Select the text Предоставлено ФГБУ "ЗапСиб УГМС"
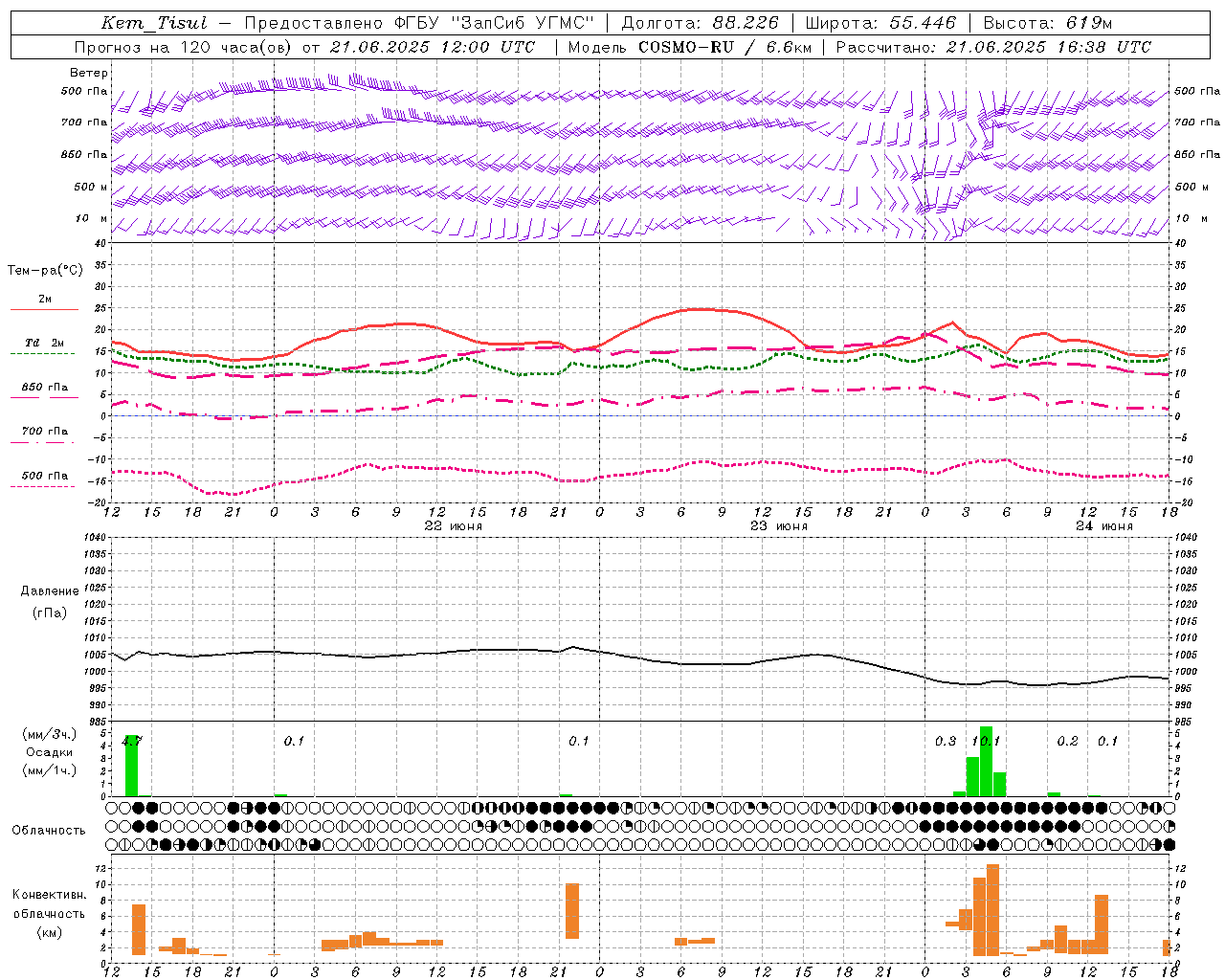 (x=419, y=23)
